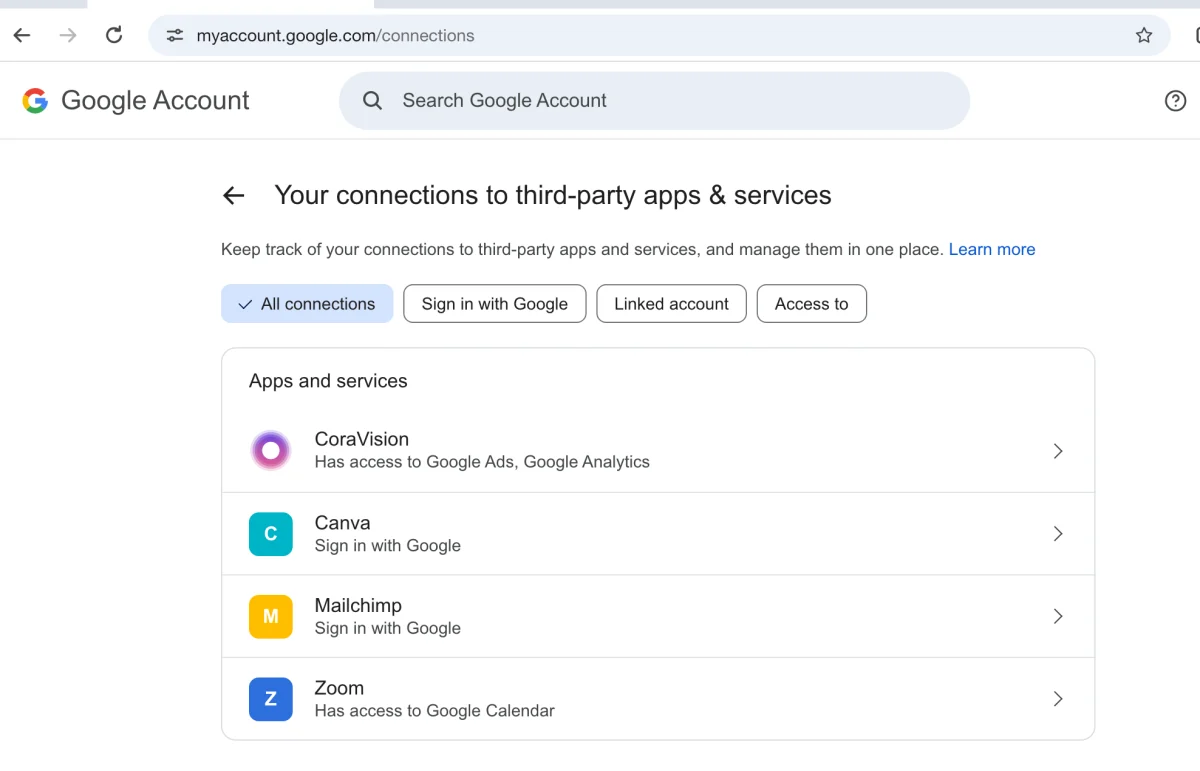Viewport: 1200px width, 771px height.
Task: Reload the page
Action: point(114,35)
